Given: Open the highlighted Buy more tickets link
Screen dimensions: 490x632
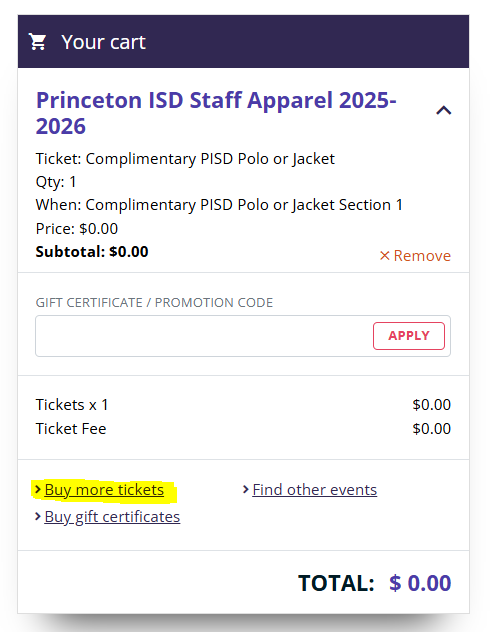Looking at the screenshot, I should point(104,490).
